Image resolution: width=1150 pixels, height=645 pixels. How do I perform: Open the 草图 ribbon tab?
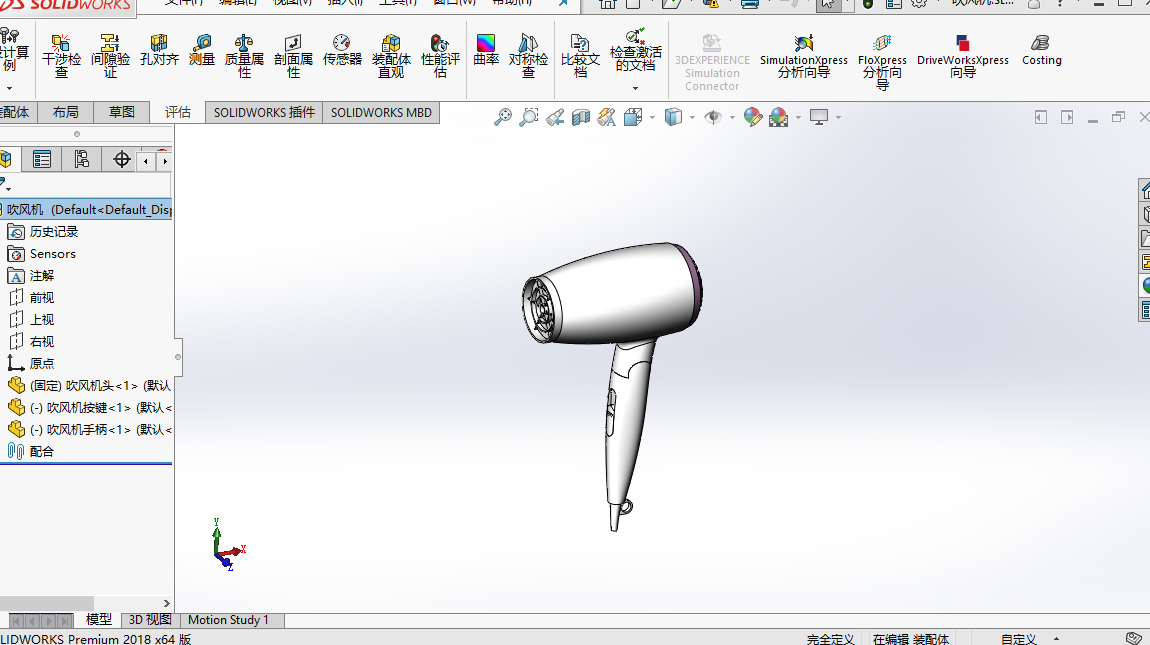pyautogui.click(x=122, y=112)
